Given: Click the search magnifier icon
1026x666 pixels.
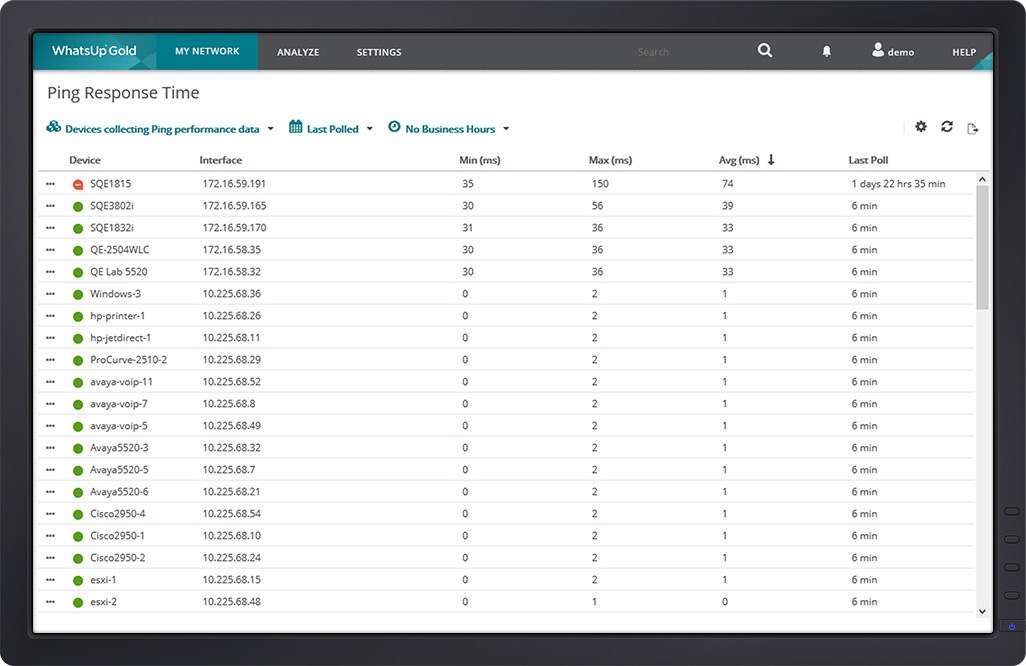Looking at the screenshot, I should click(765, 51).
